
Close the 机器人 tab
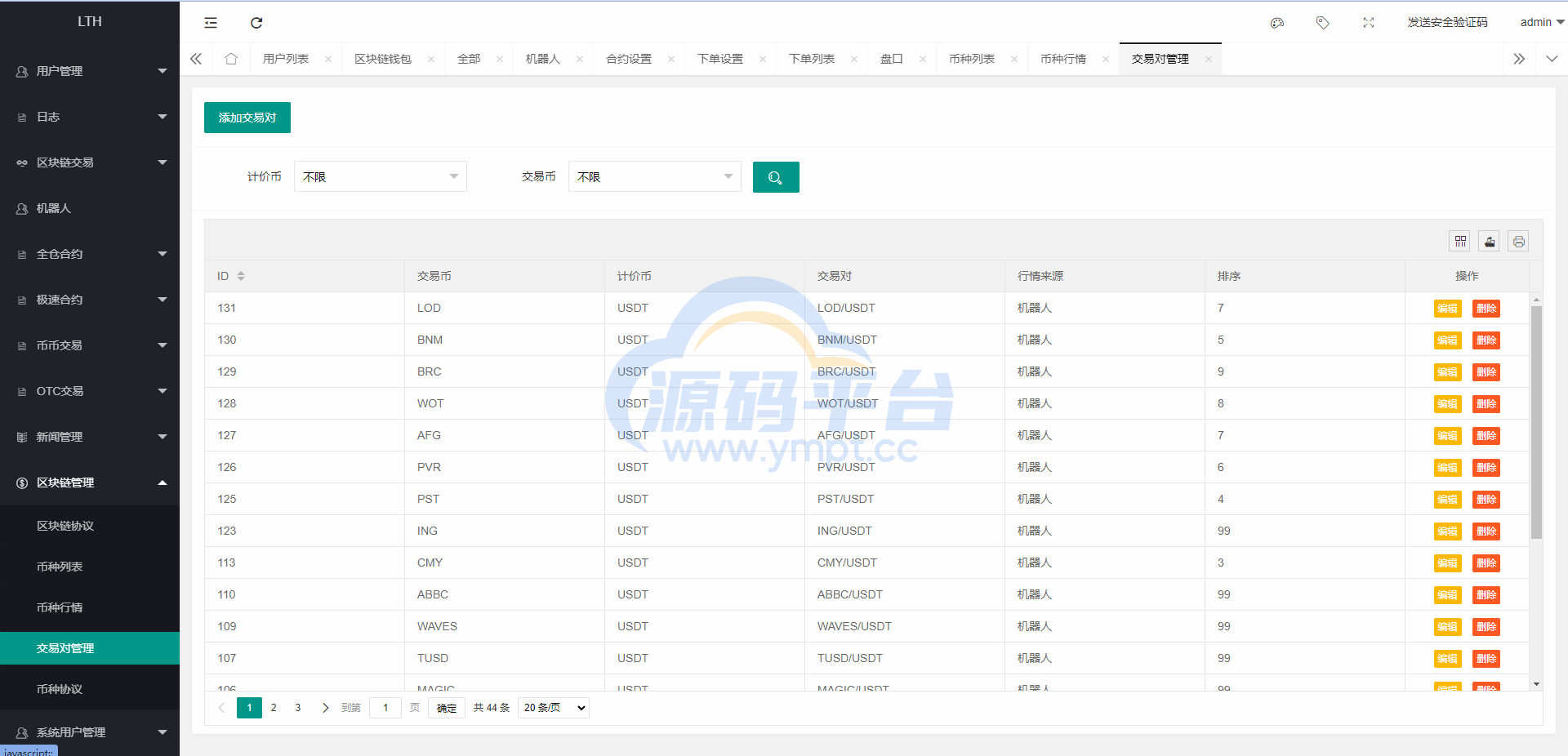coord(580,59)
